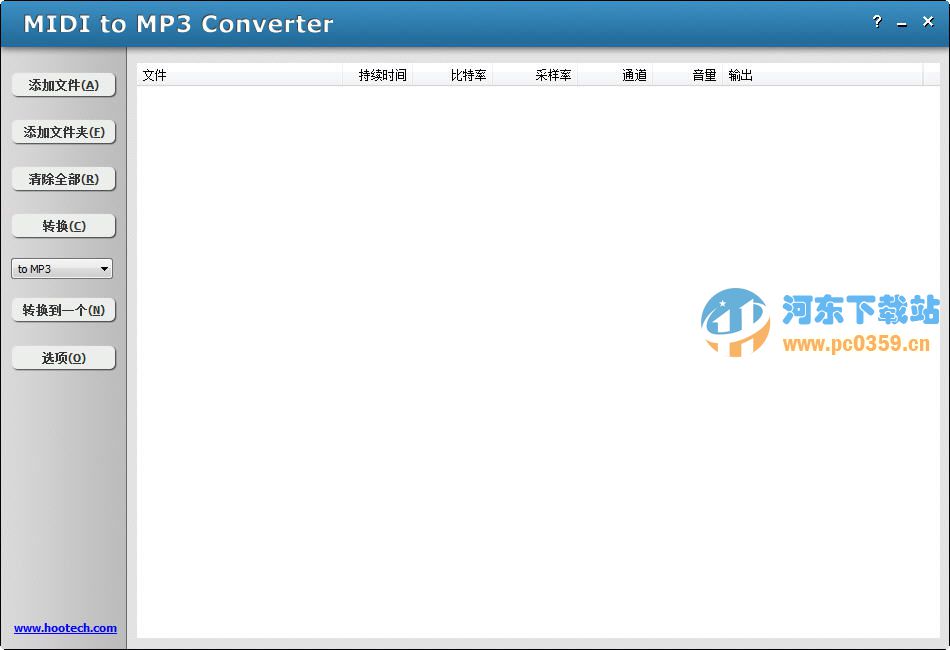Click the MIDI to MP3 Converter title bar
Image resolution: width=950 pixels, height=650 pixels.
(x=400, y=22)
